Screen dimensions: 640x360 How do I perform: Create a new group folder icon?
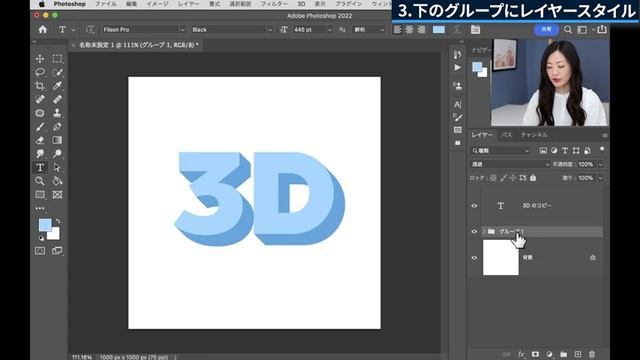563,354
